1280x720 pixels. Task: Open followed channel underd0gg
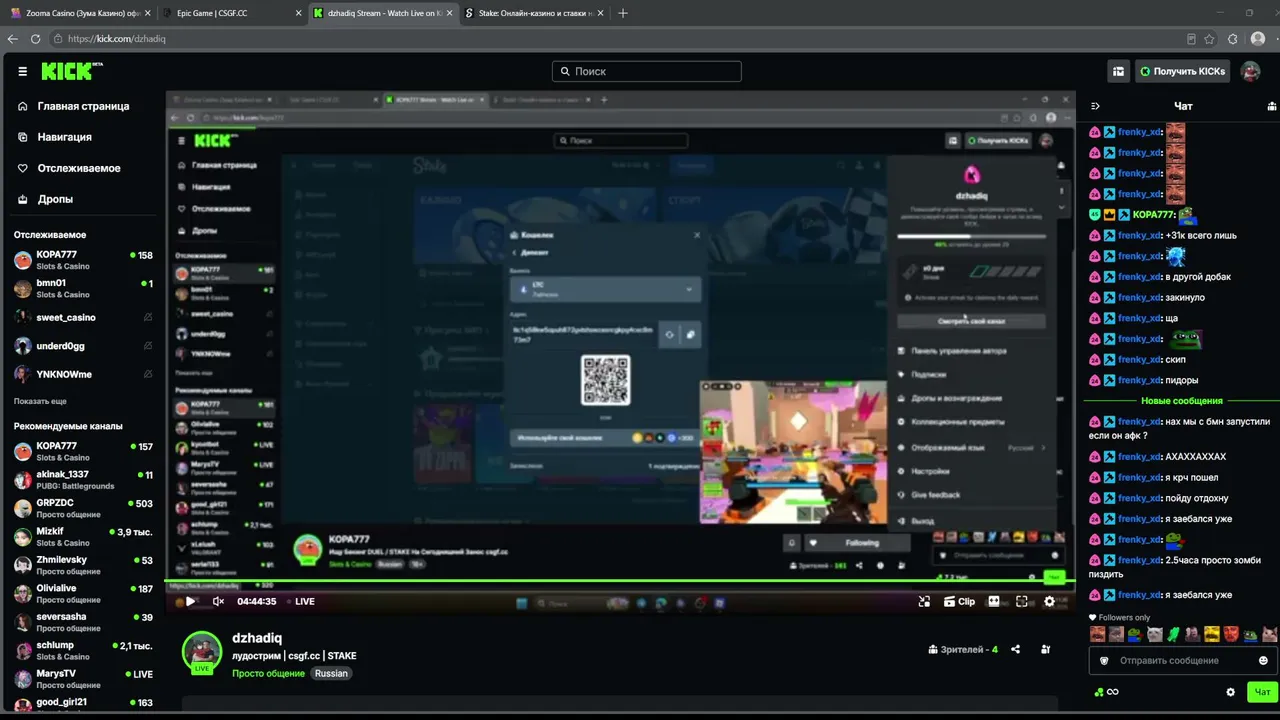[82, 346]
